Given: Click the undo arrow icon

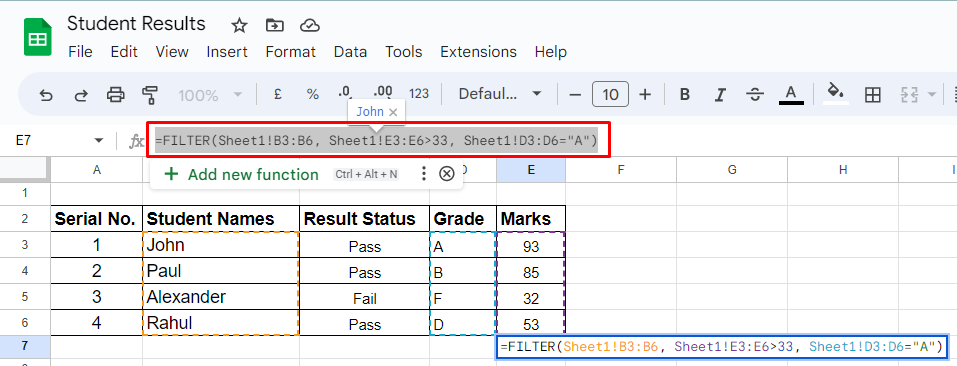Looking at the screenshot, I should point(45,95).
